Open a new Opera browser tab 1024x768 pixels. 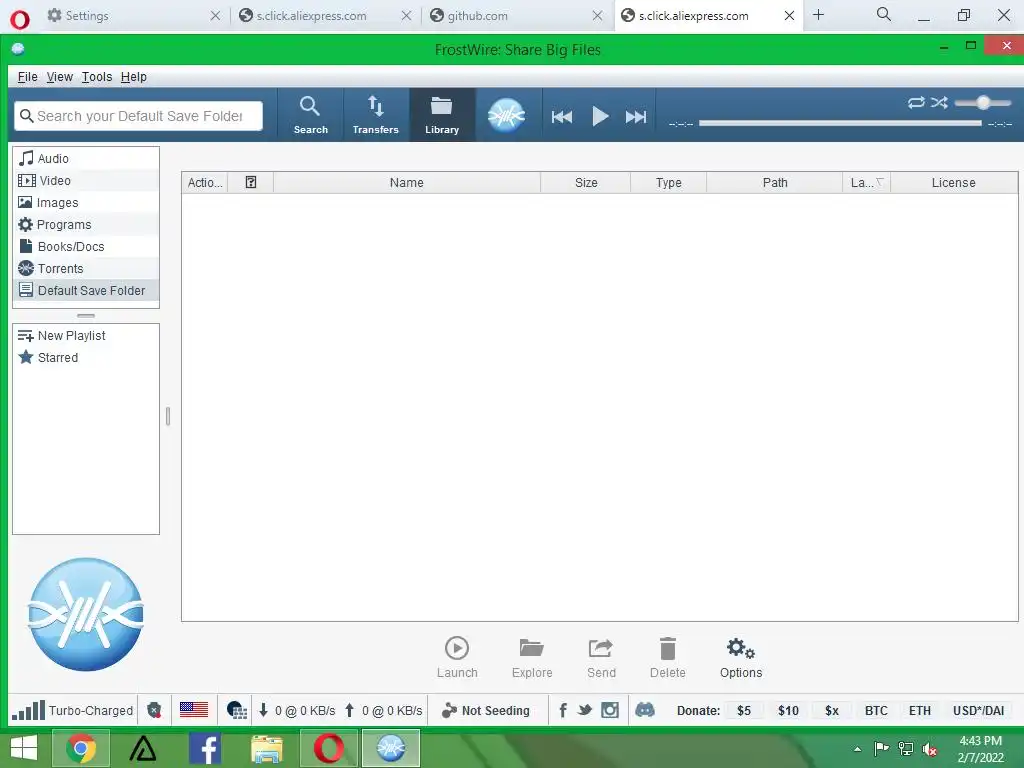coord(818,14)
